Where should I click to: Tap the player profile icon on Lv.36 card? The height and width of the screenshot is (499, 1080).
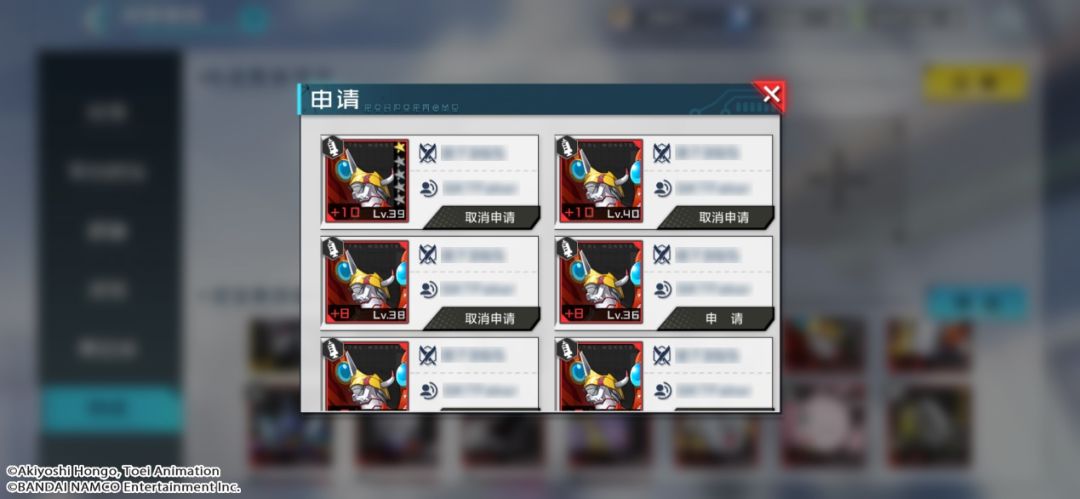pyautogui.click(x=663, y=289)
